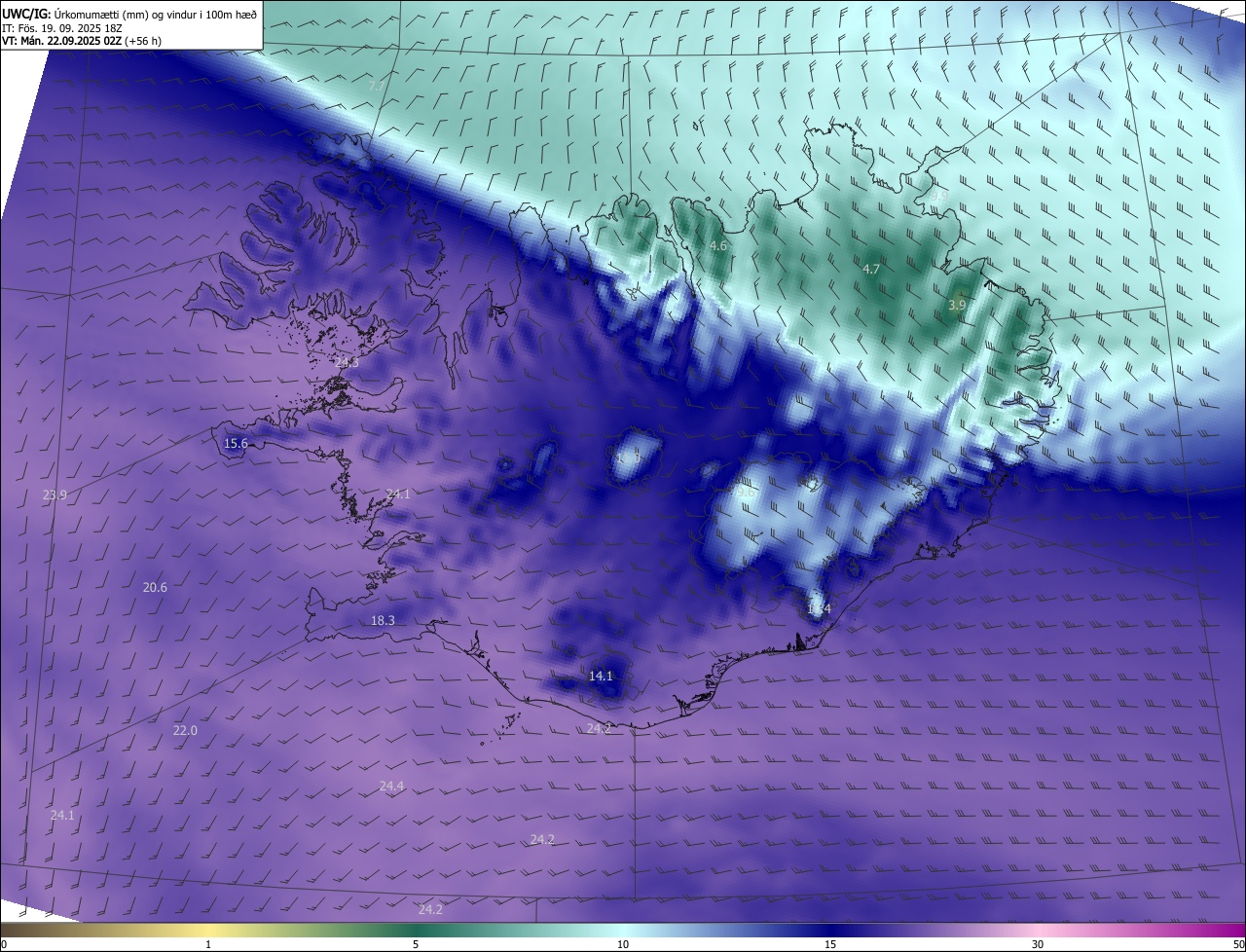Click the valid time 'VT: Mán. 22.09.2025 02Z'
1246x952 pixels.
click(x=61, y=41)
